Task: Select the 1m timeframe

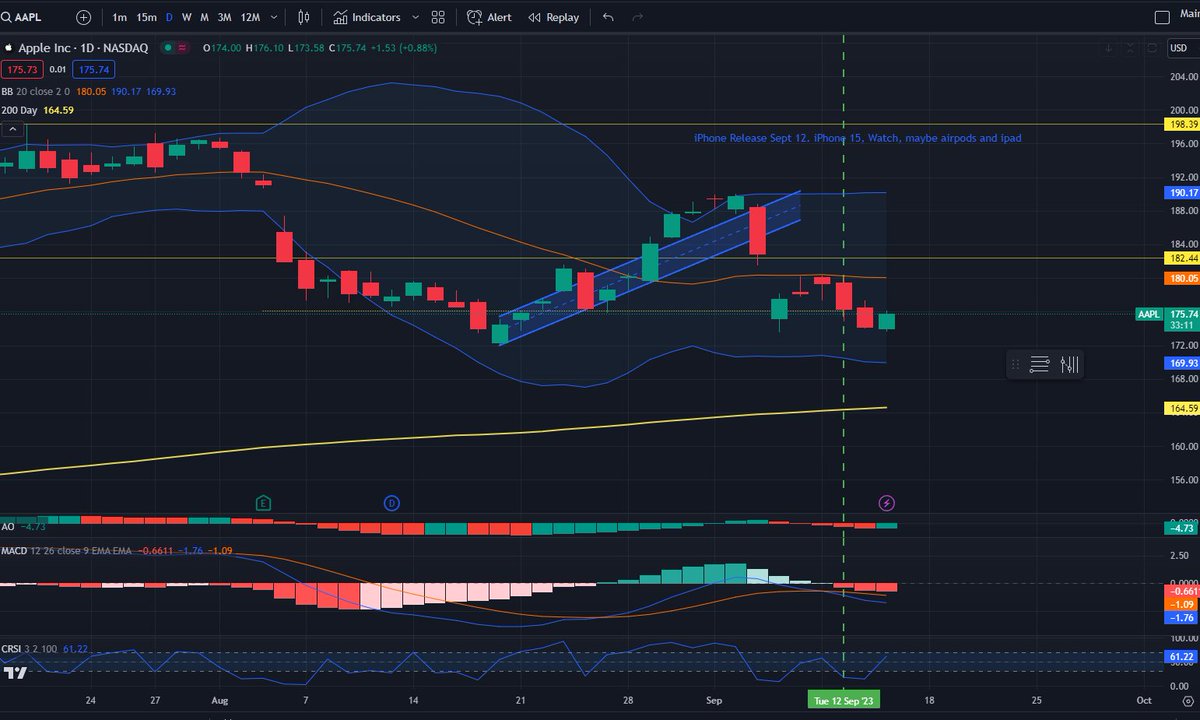Action: (119, 17)
